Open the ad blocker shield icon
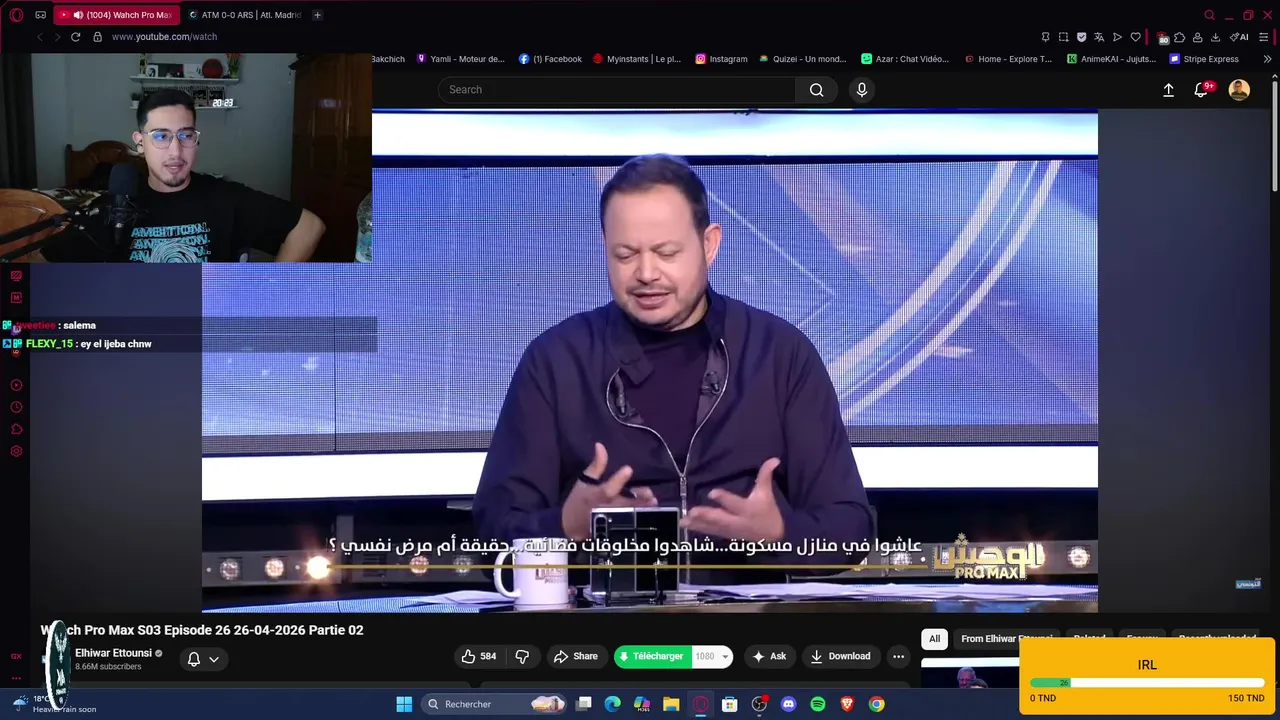Image resolution: width=1280 pixels, height=720 pixels. pyautogui.click(x=1081, y=37)
